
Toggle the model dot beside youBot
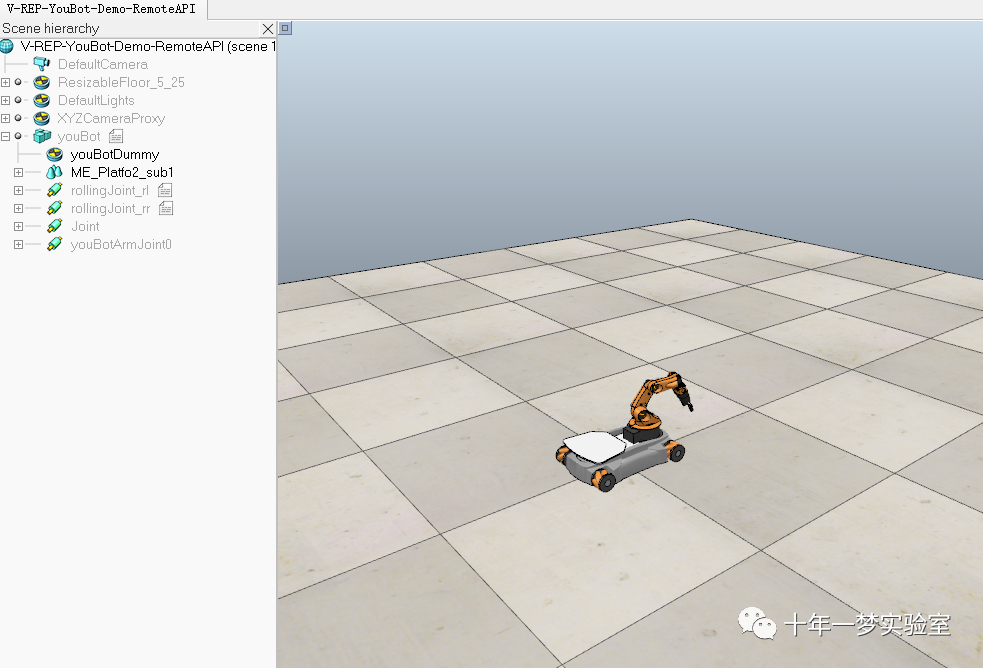(18, 136)
